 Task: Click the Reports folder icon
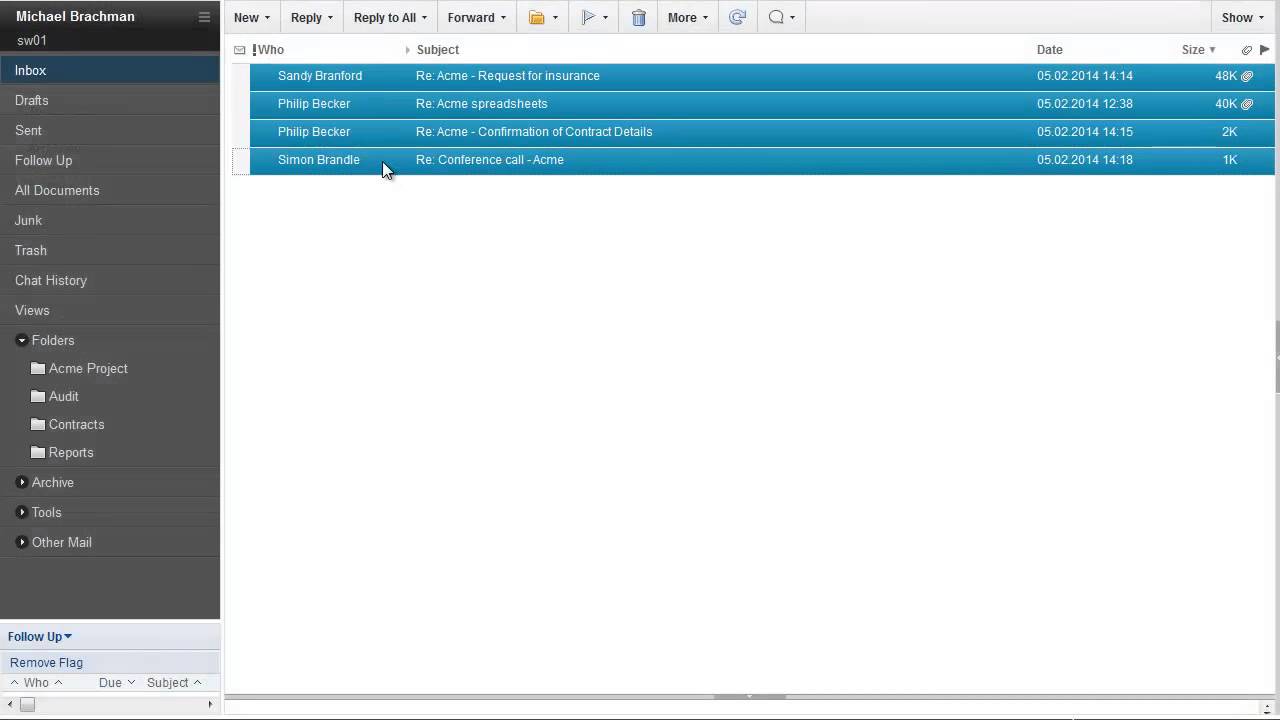pos(38,452)
